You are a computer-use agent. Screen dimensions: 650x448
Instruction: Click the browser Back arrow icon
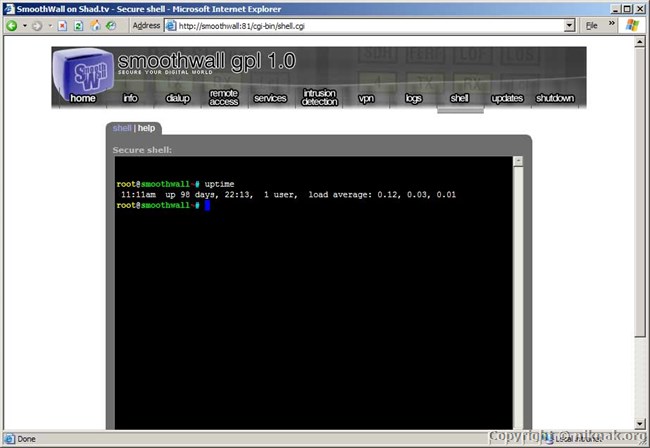[x=12, y=26]
